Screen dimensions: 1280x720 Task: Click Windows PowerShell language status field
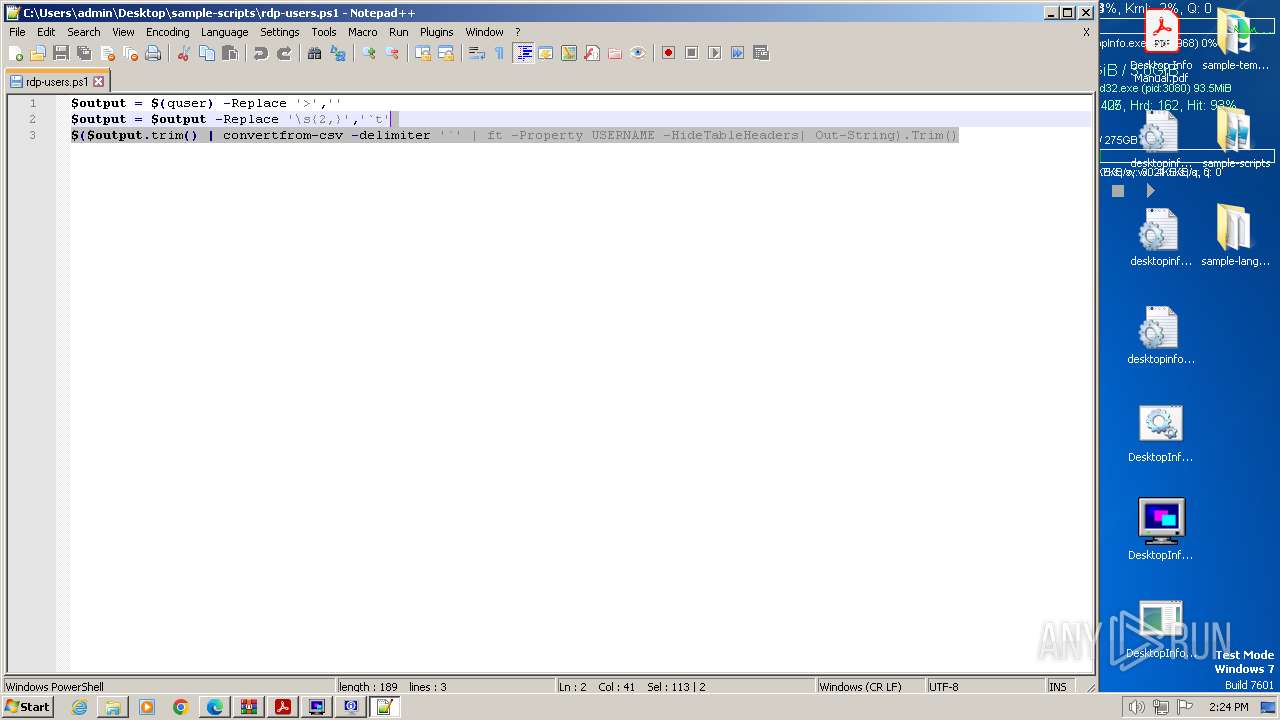click(x=168, y=687)
